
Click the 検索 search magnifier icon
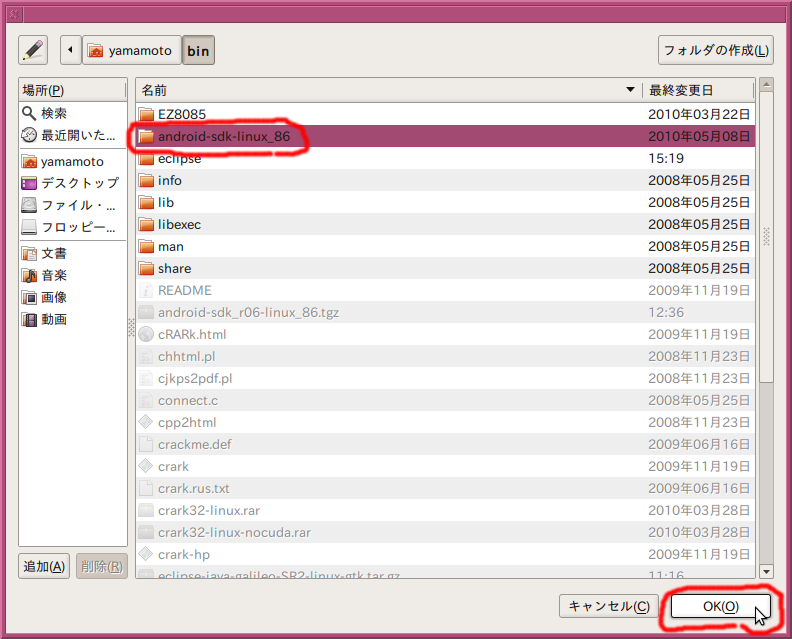pos(29,113)
